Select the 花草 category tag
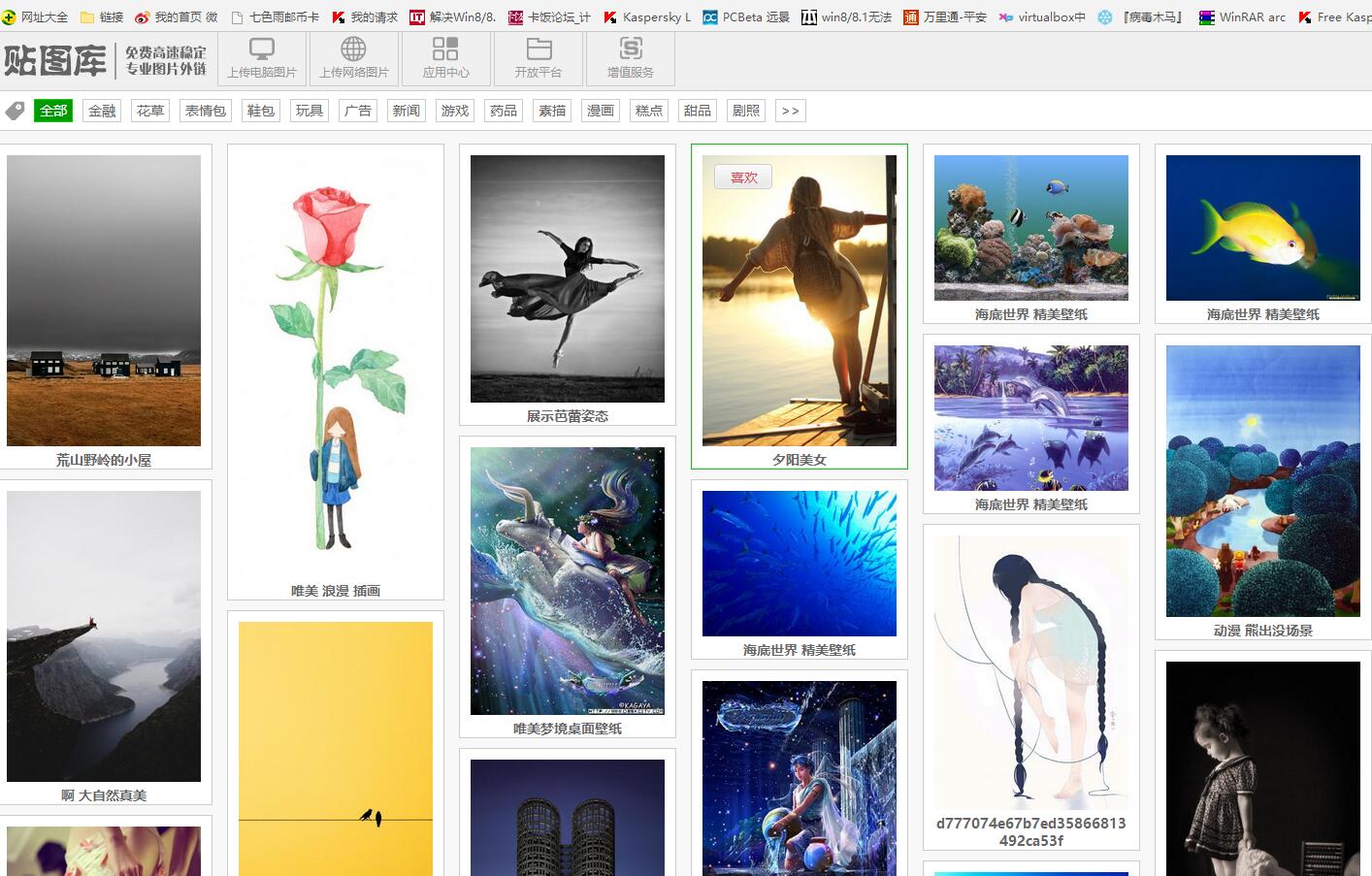1372x876 pixels. (x=150, y=111)
